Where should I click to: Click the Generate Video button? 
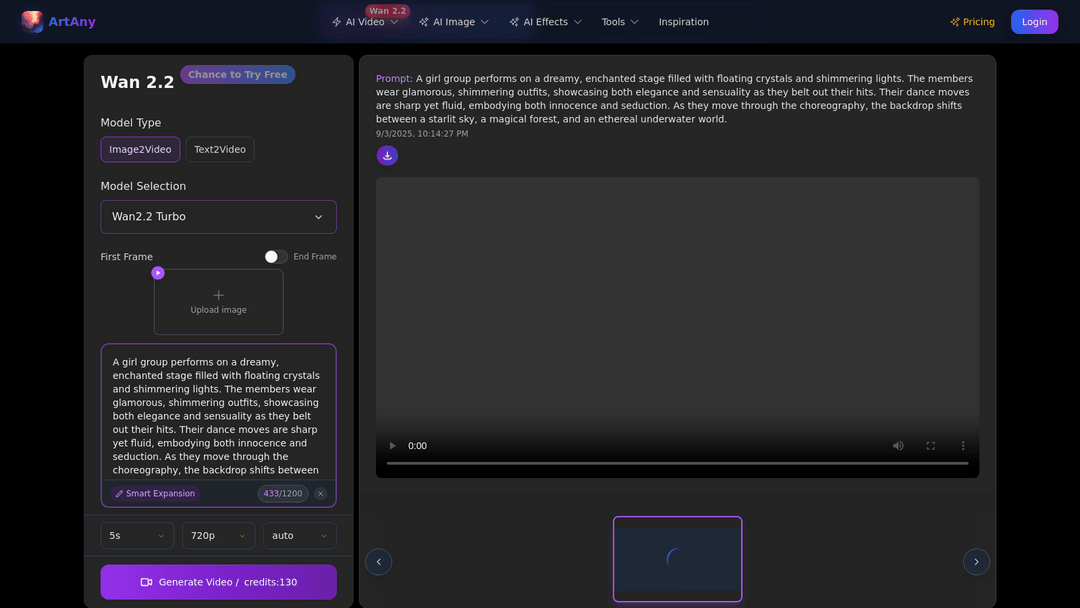coord(218,582)
